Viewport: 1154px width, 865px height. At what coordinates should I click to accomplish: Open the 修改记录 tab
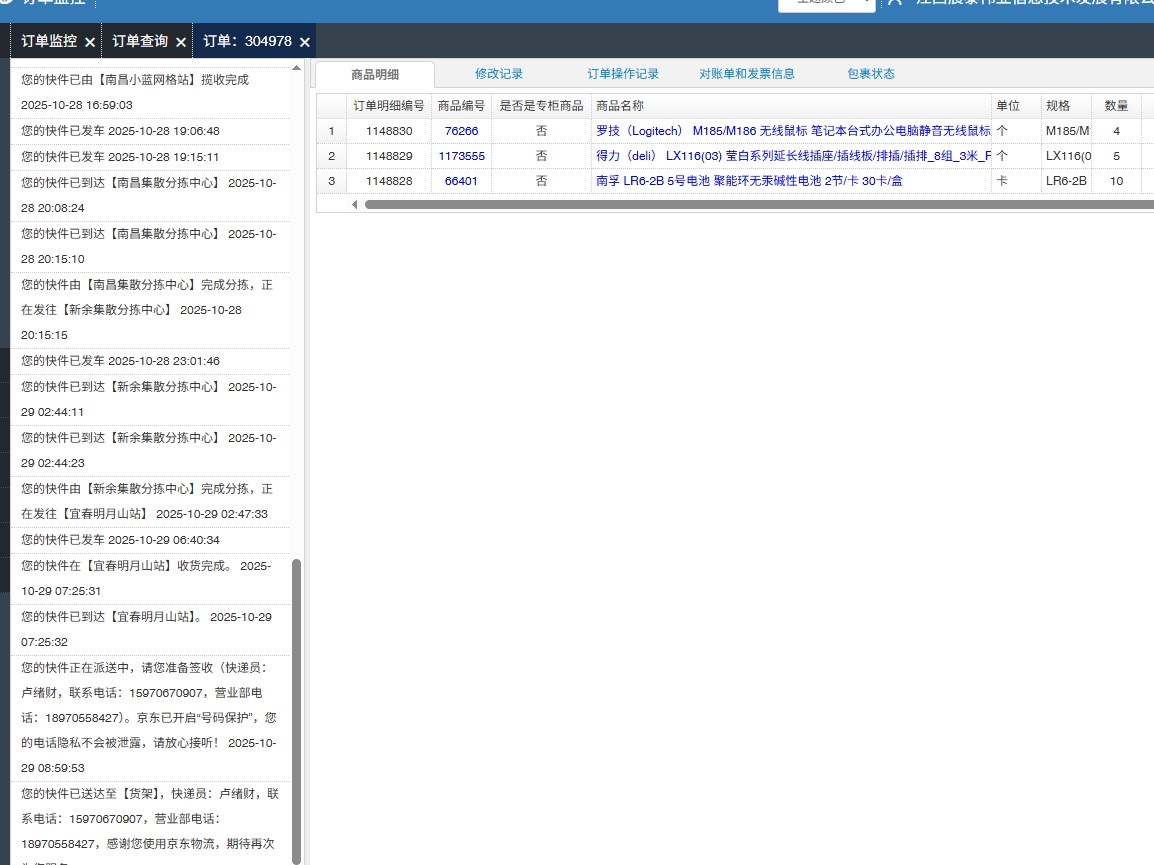point(499,74)
